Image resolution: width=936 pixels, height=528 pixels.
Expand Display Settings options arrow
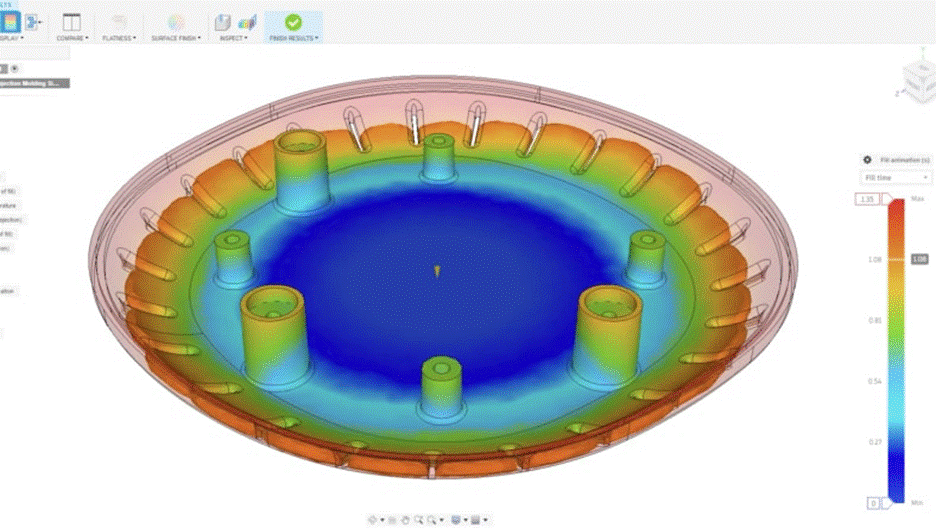click(x=464, y=520)
